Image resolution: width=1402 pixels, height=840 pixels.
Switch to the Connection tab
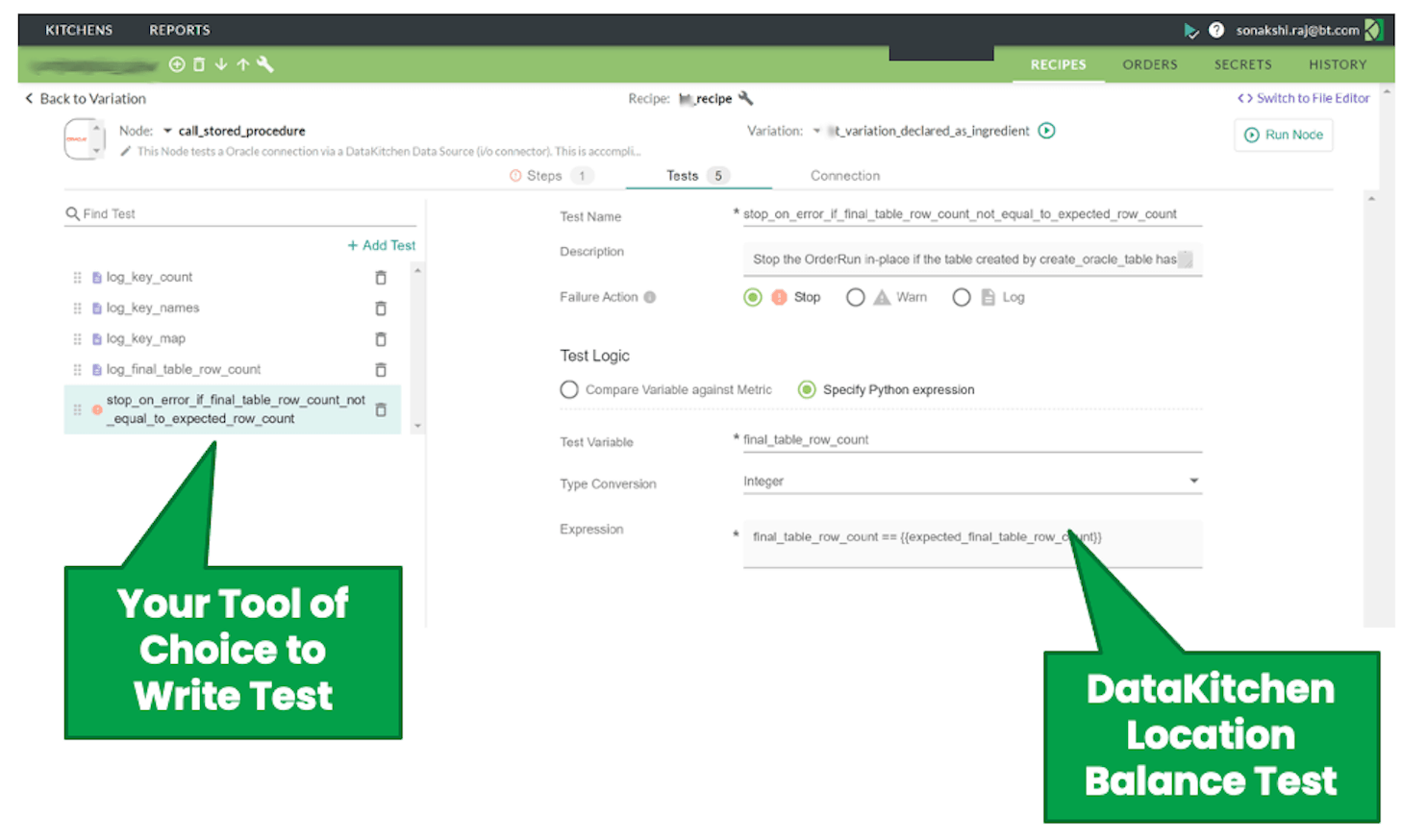[x=844, y=176]
